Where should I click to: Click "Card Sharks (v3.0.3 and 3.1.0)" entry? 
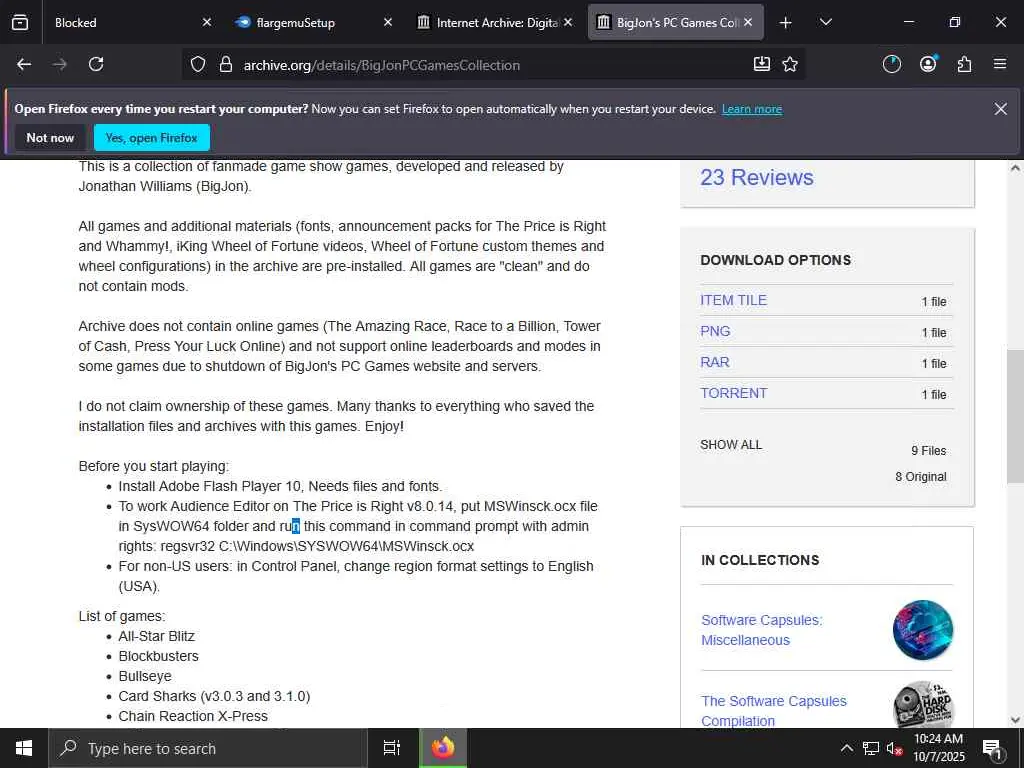point(214,696)
